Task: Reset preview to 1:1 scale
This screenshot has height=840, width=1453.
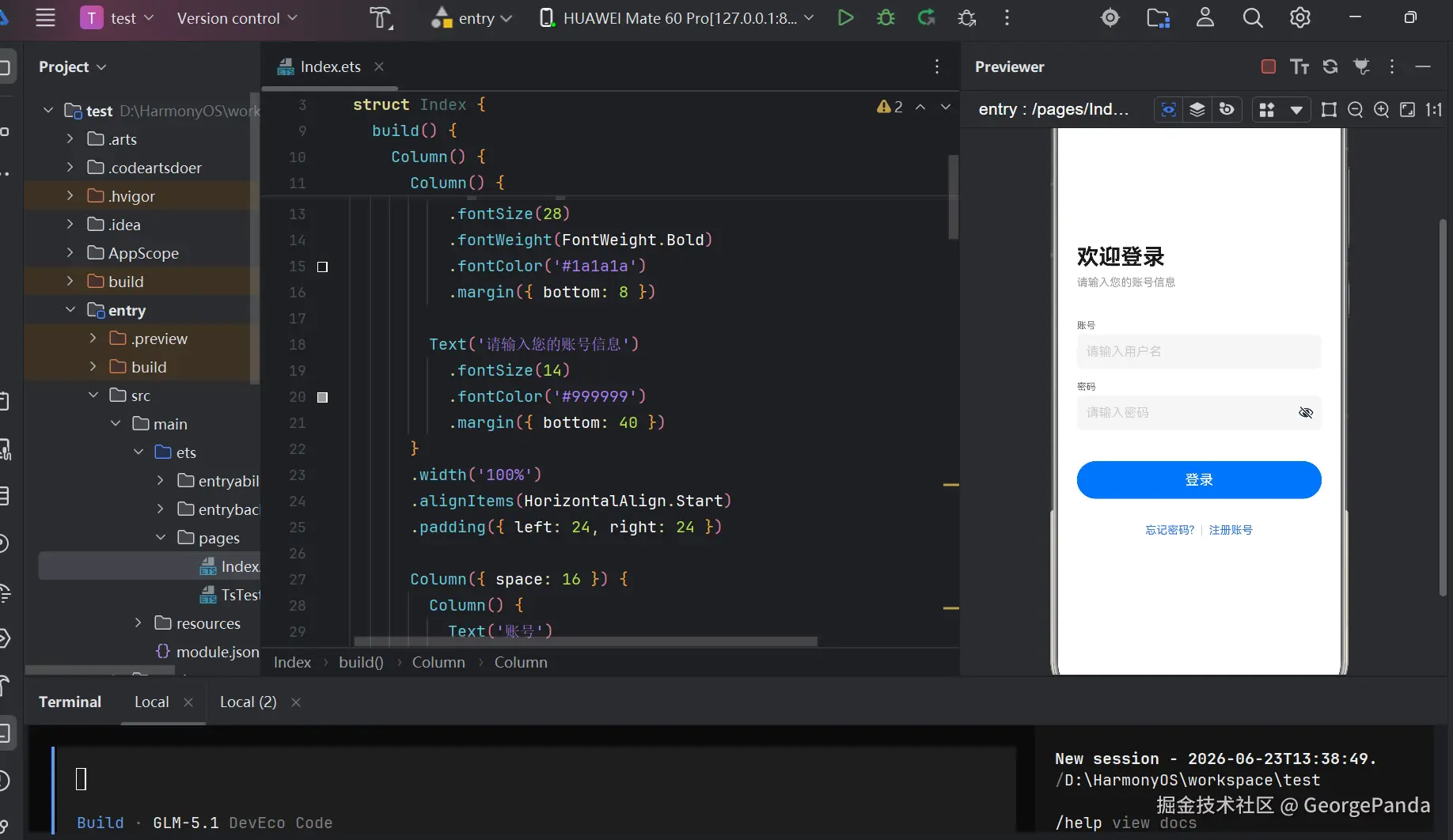Action: [x=1434, y=110]
